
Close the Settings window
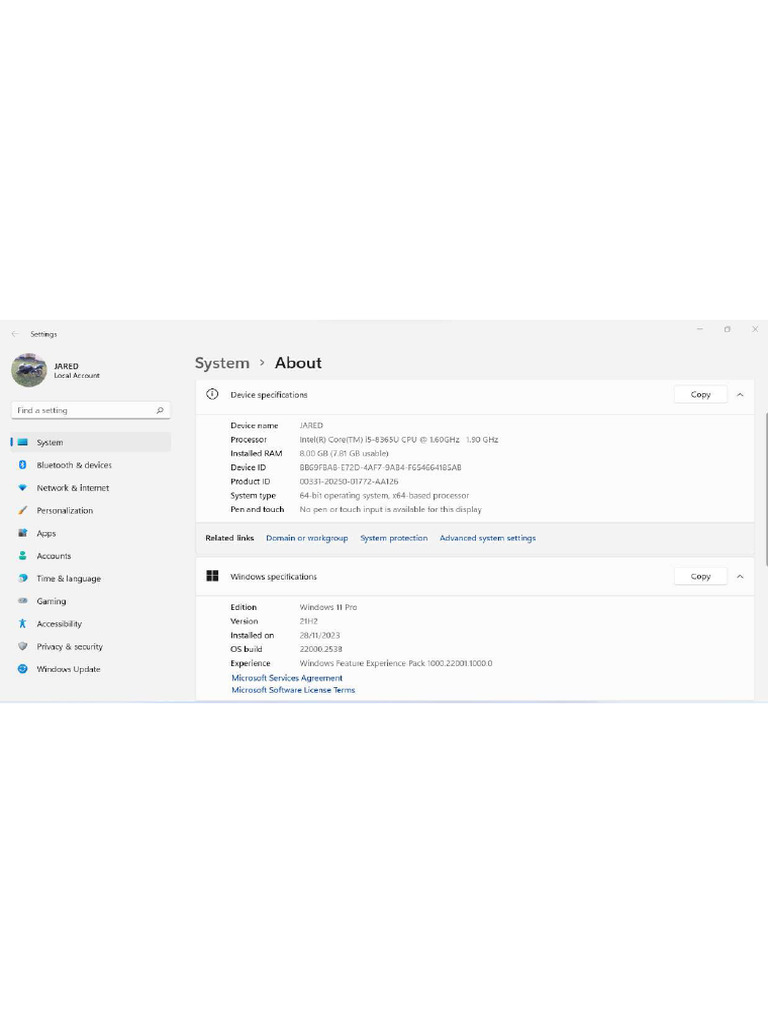pos(754,329)
